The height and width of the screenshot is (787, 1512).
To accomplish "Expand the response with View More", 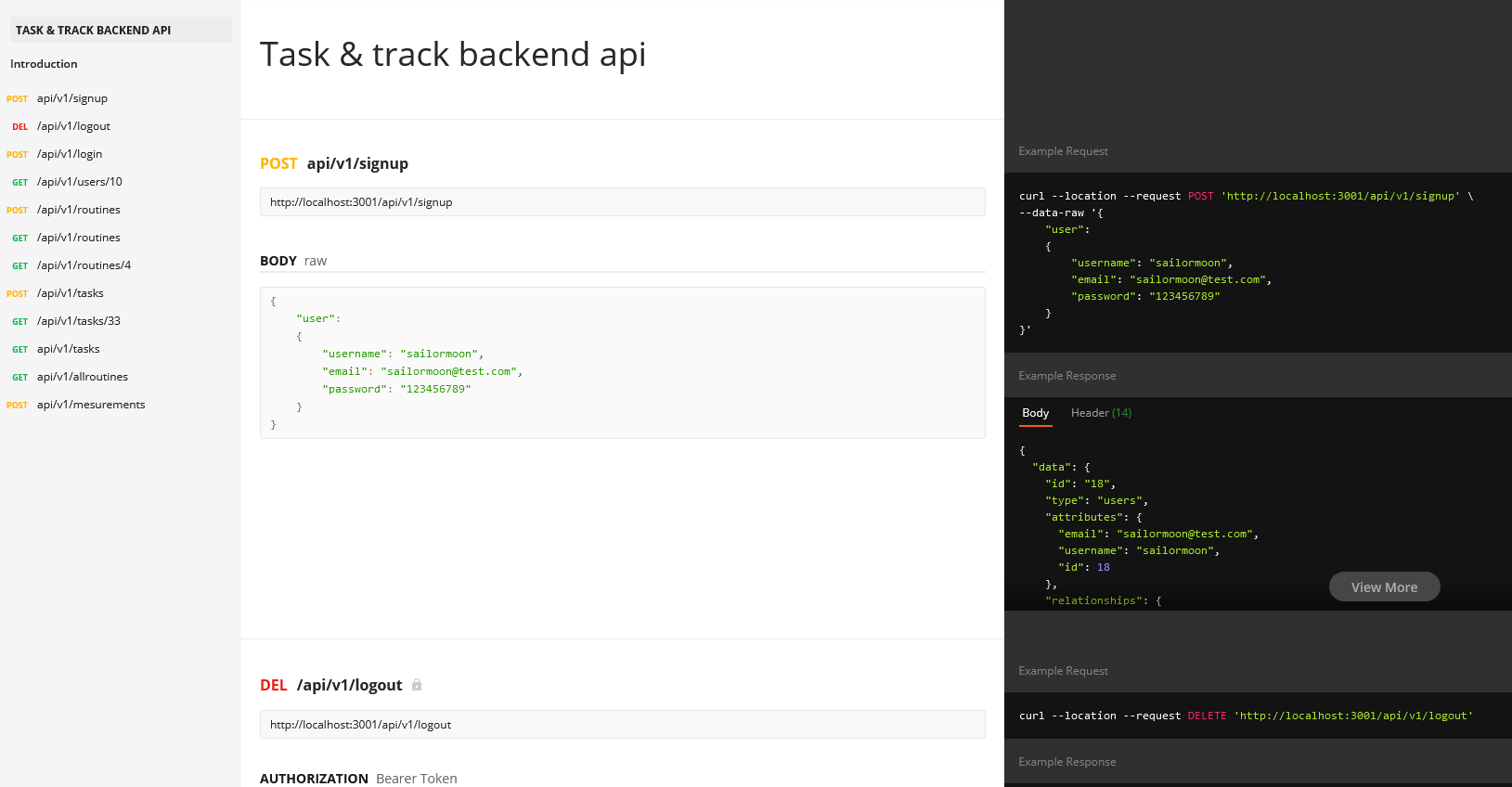I will tap(1384, 587).
